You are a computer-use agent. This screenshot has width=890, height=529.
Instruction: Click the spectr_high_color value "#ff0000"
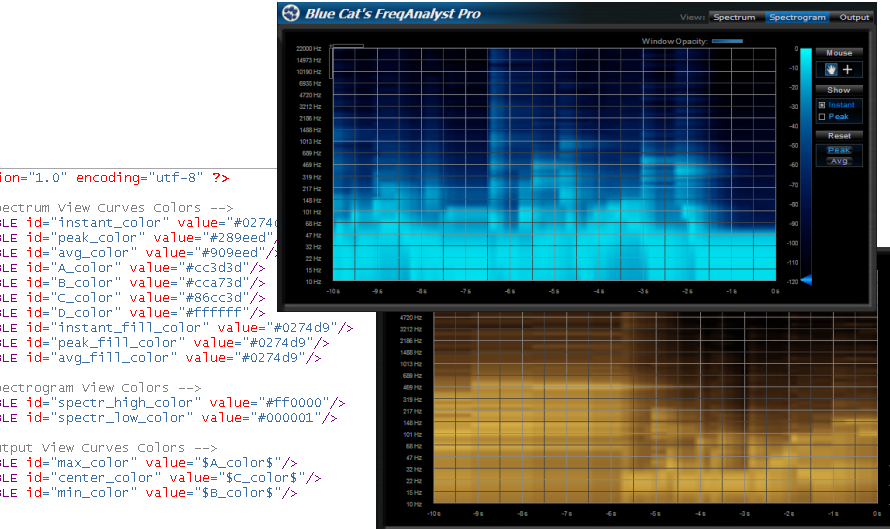pos(298,402)
